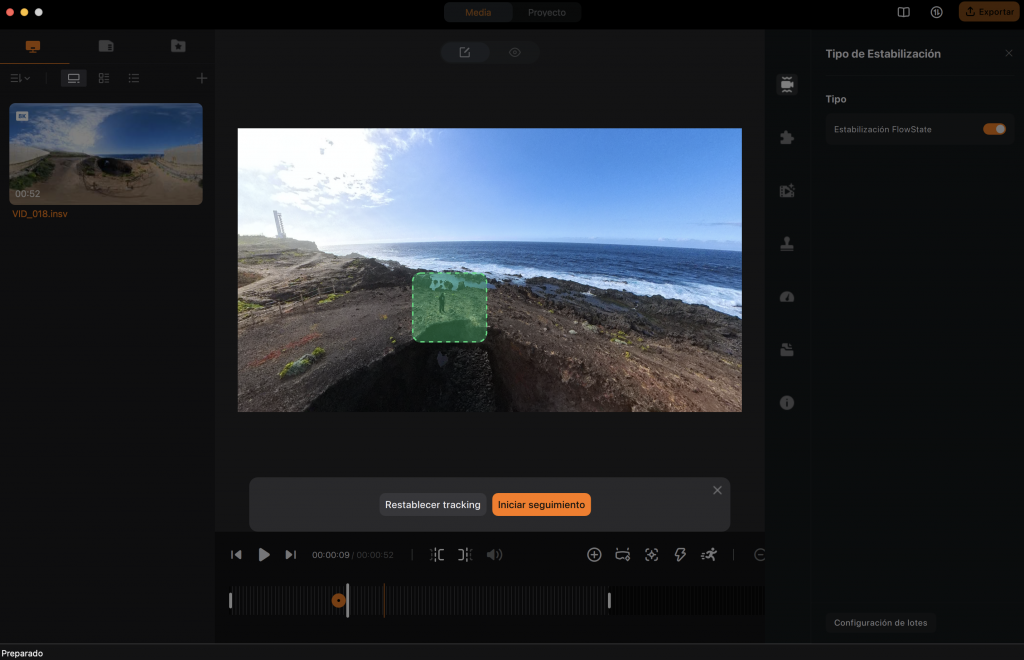Disable the Estabilización FlowState switch
This screenshot has width=1024, height=660.
994,129
